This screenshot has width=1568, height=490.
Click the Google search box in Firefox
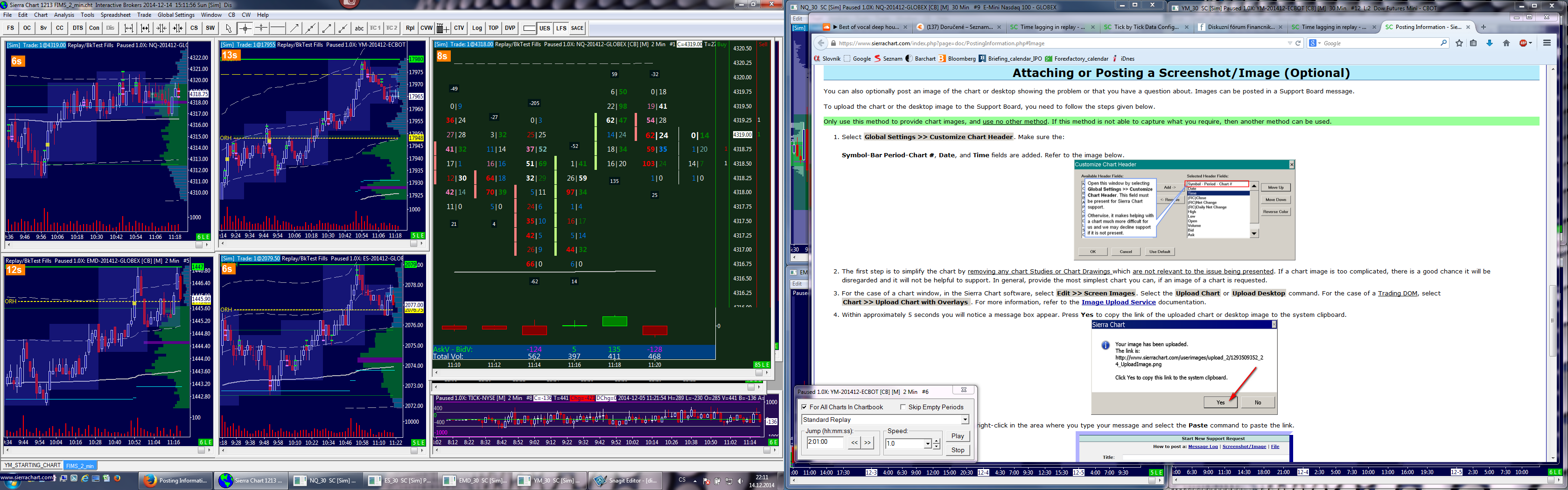pos(1378,43)
